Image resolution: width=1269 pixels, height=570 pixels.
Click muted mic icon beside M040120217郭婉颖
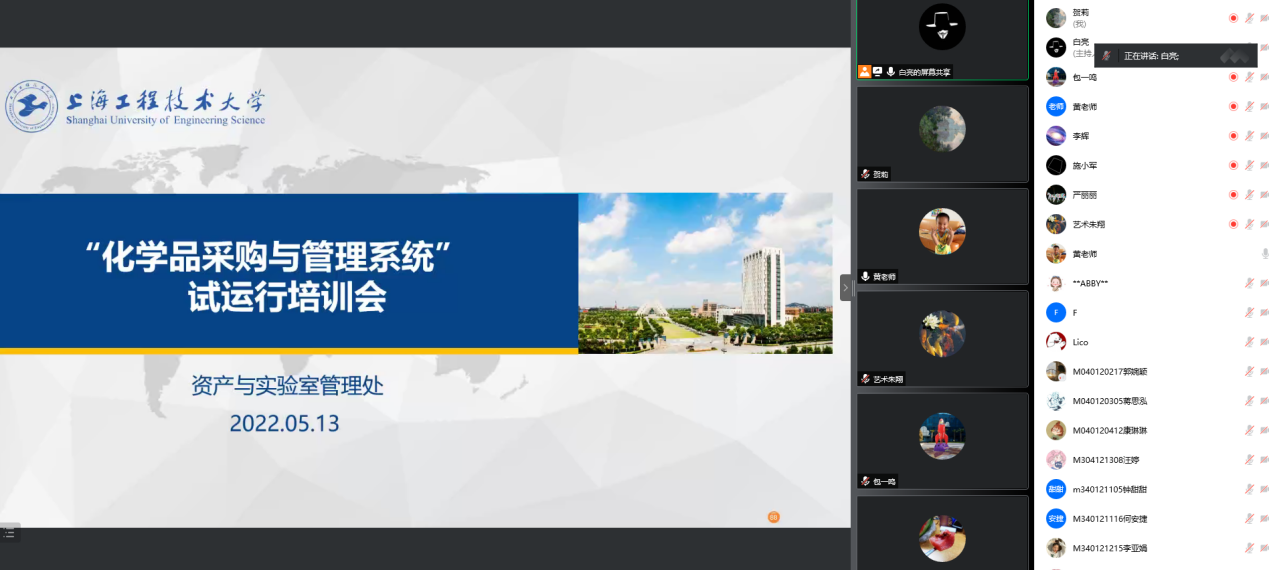pyautogui.click(x=1249, y=372)
